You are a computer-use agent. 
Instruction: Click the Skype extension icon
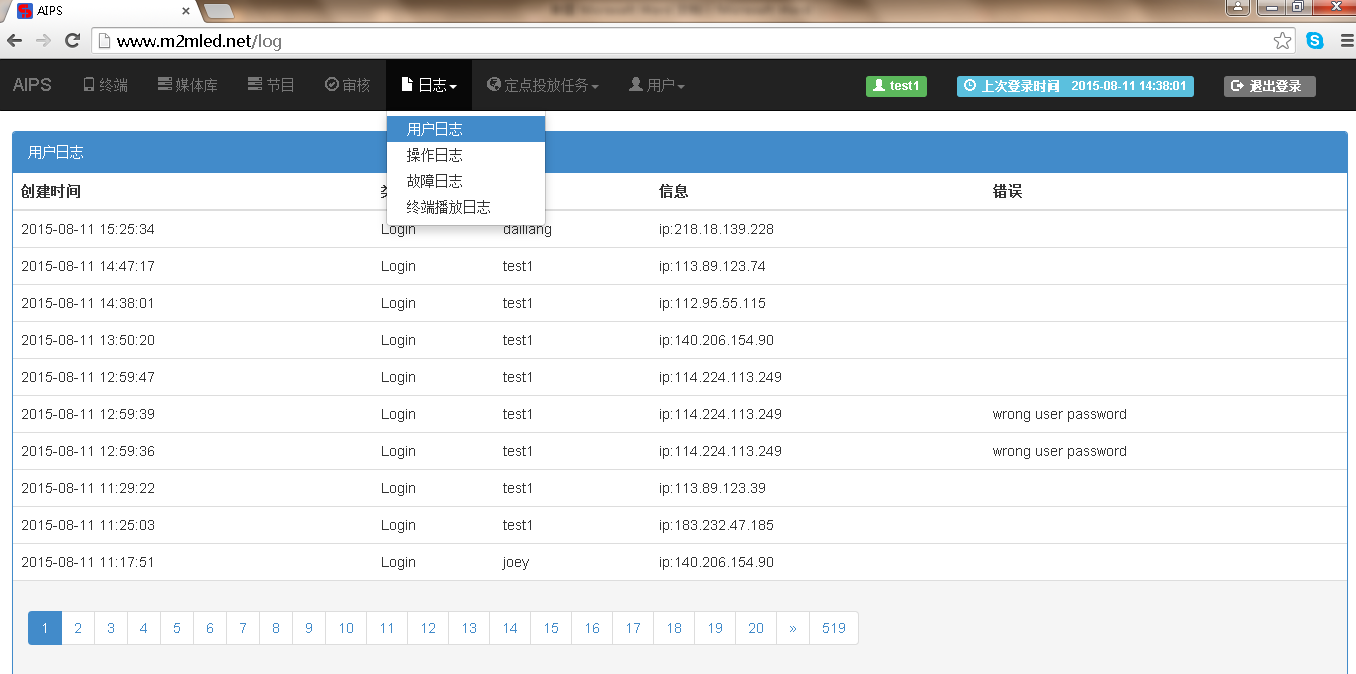pyautogui.click(x=1314, y=41)
